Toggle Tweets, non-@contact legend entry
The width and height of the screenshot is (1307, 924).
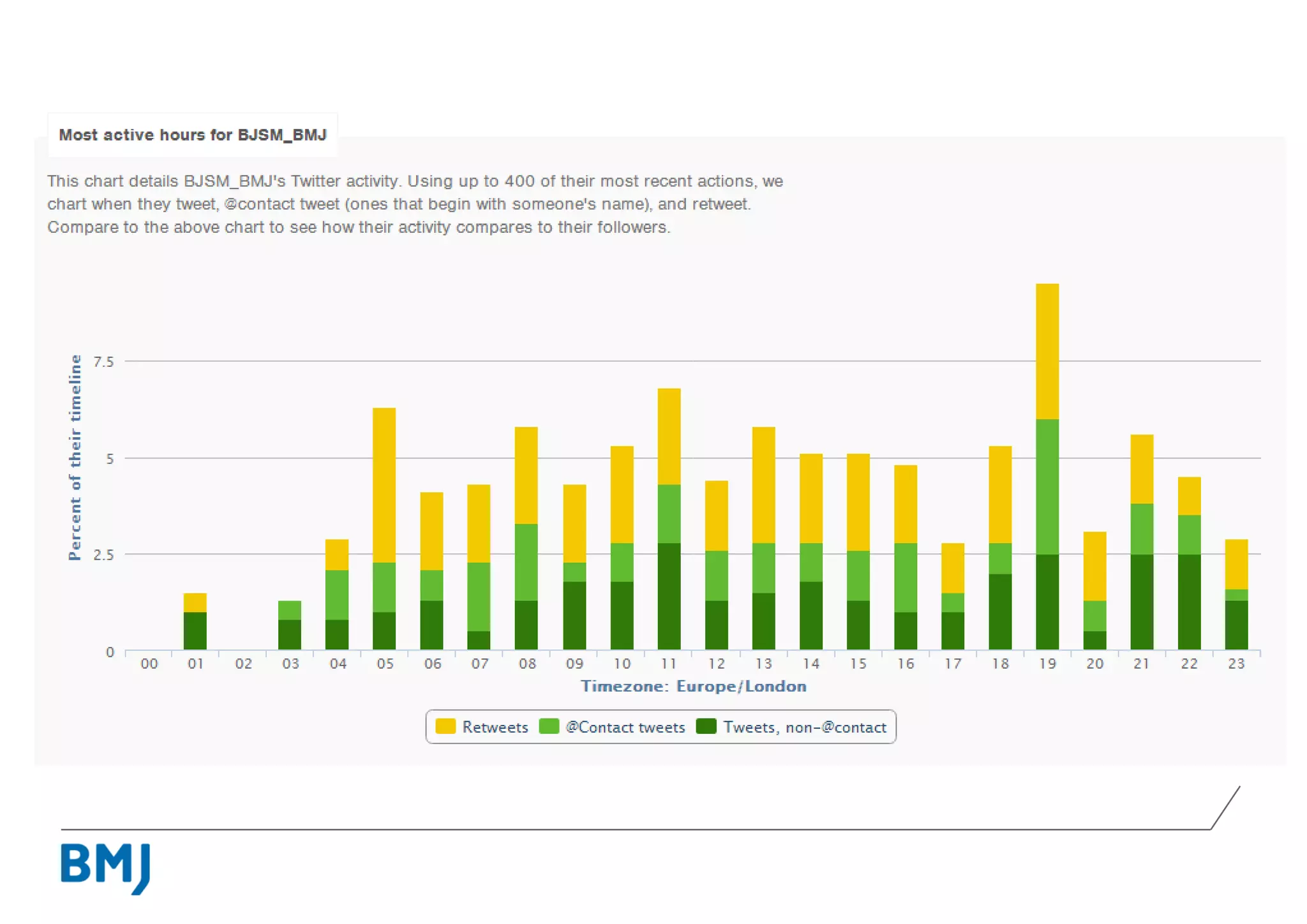point(804,727)
